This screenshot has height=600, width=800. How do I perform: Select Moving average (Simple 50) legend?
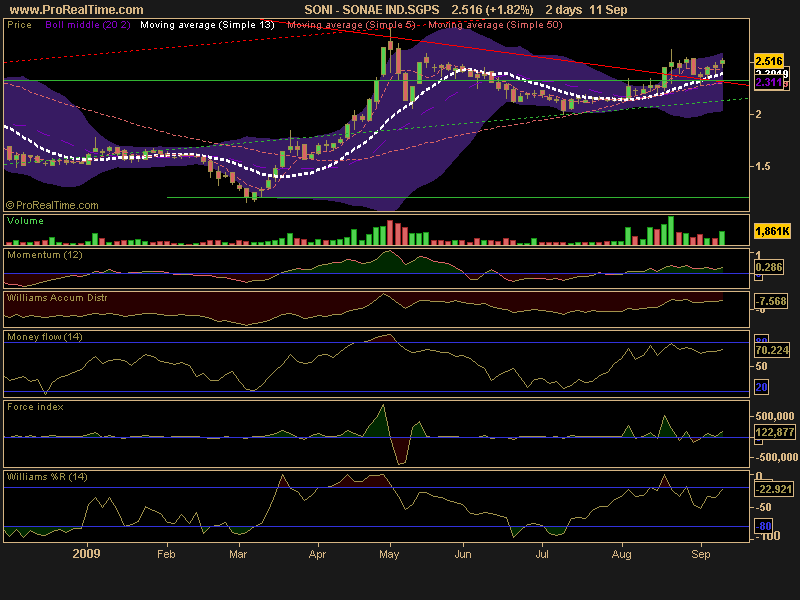[495, 24]
